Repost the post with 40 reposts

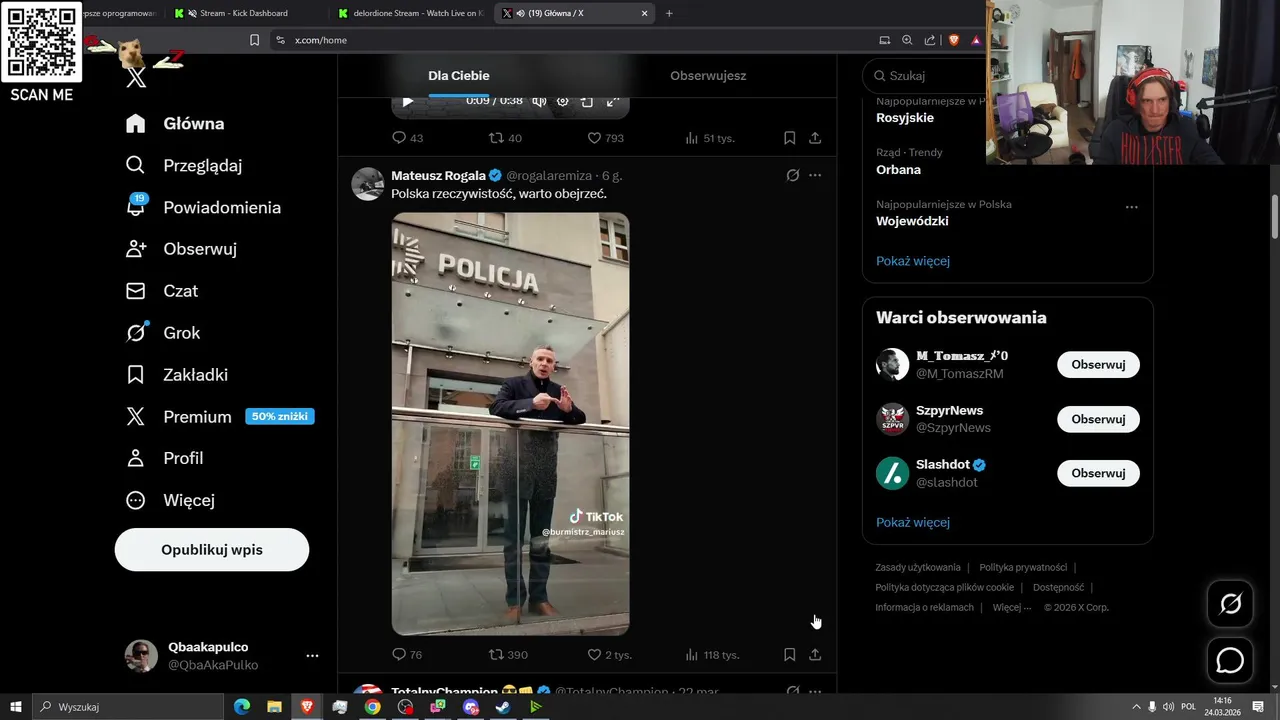click(505, 138)
